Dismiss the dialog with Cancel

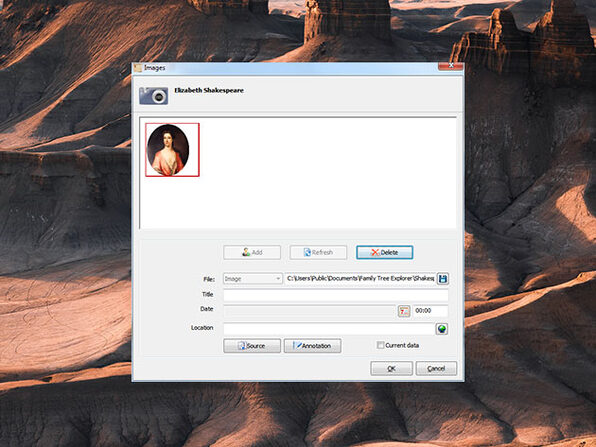pos(436,368)
